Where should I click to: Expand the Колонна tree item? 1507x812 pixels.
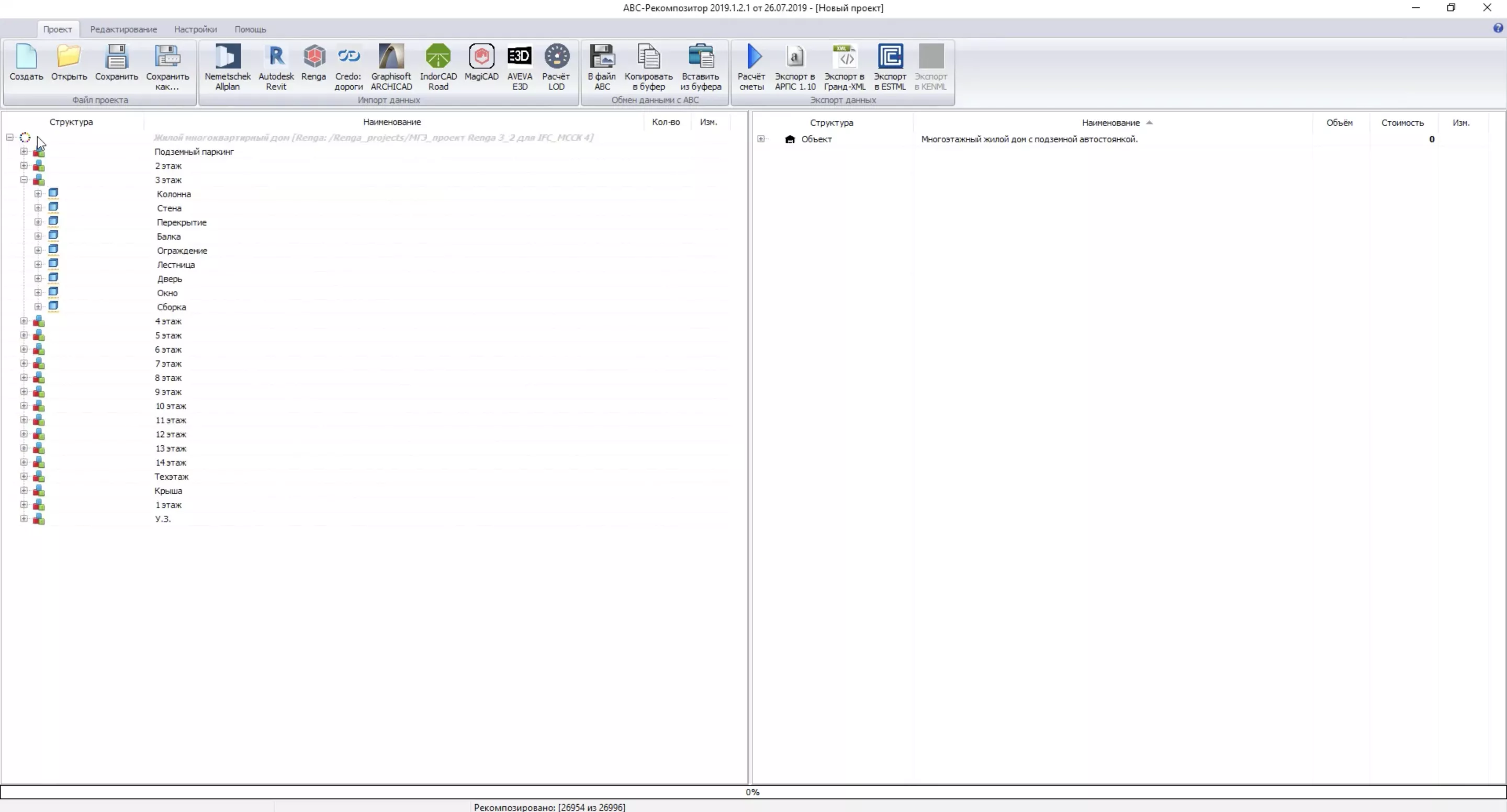click(x=38, y=194)
